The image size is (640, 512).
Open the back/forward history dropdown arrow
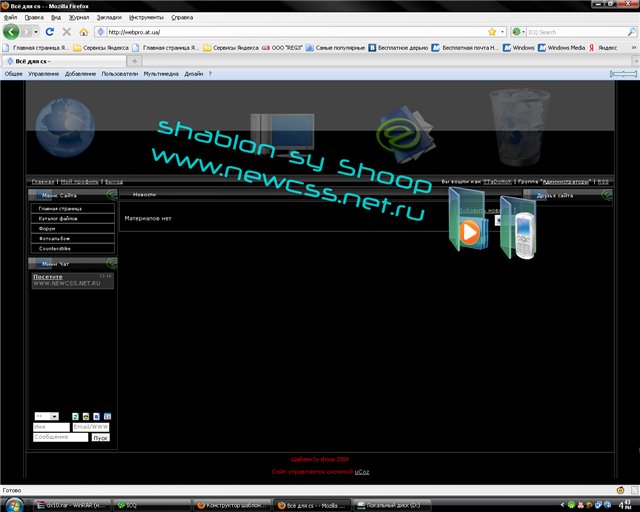[36, 32]
